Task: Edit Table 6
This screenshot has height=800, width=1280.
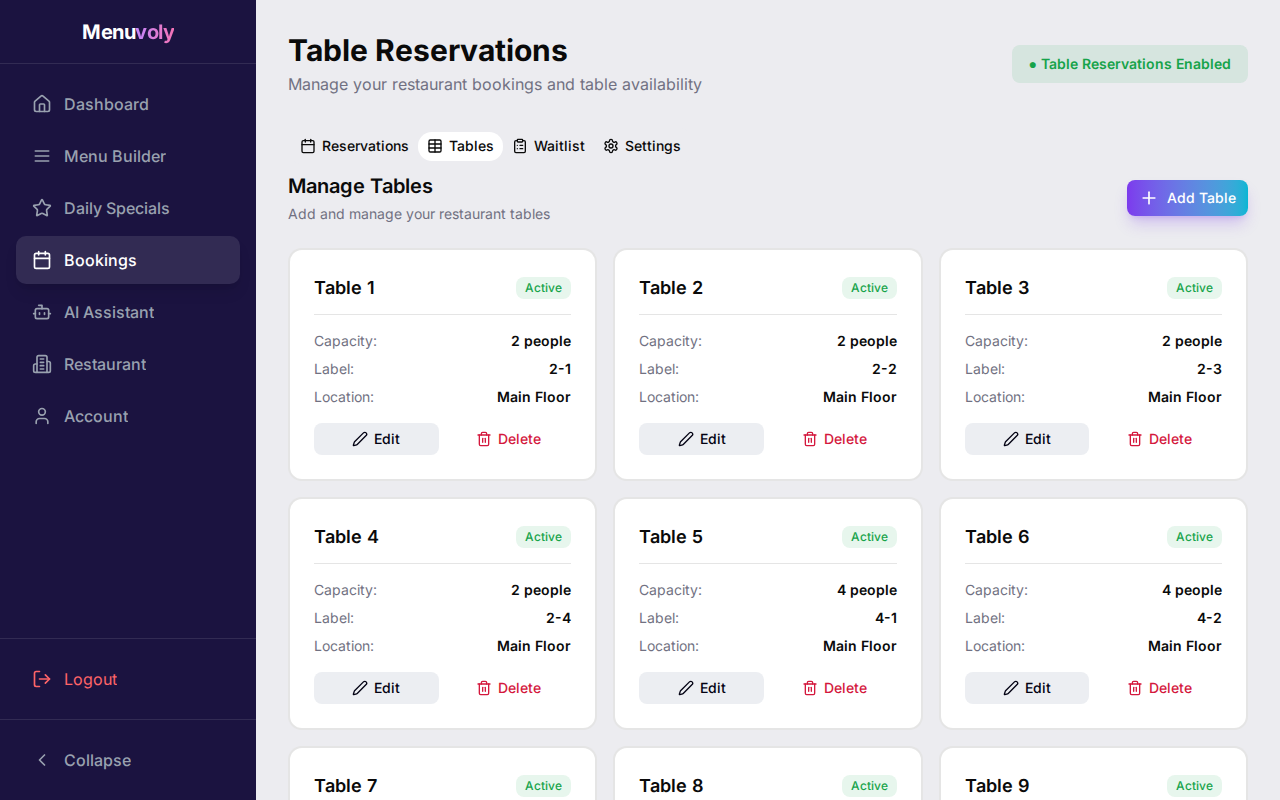Action: tap(1027, 688)
